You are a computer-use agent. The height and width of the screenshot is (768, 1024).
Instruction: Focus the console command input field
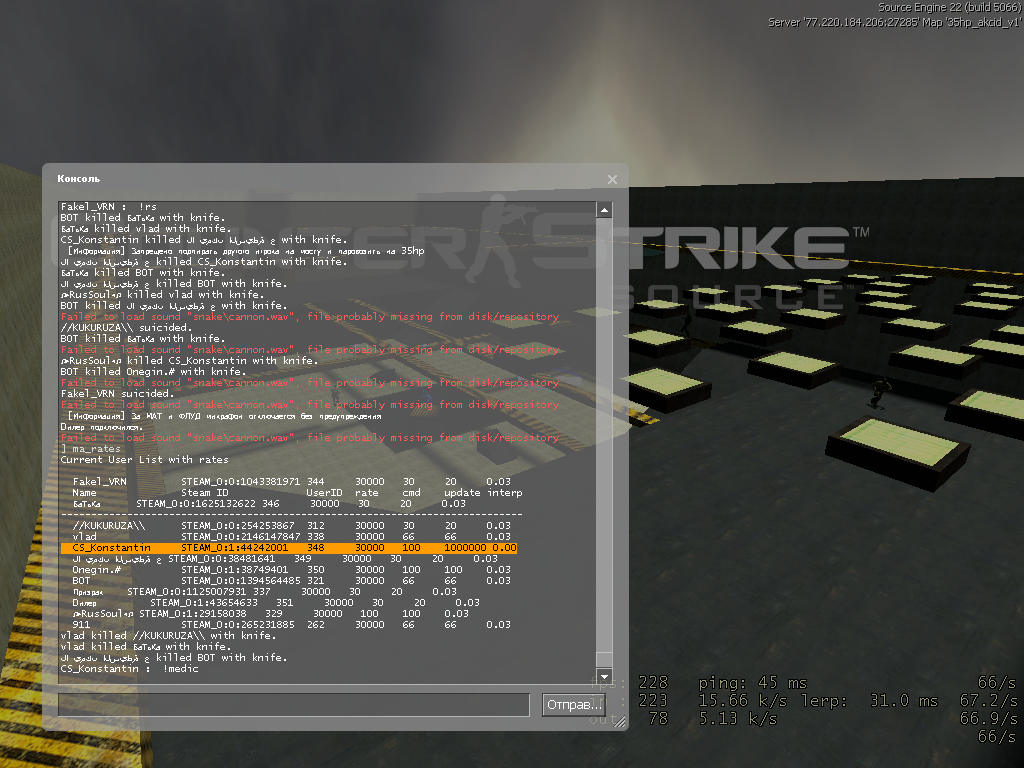pos(294,705)
